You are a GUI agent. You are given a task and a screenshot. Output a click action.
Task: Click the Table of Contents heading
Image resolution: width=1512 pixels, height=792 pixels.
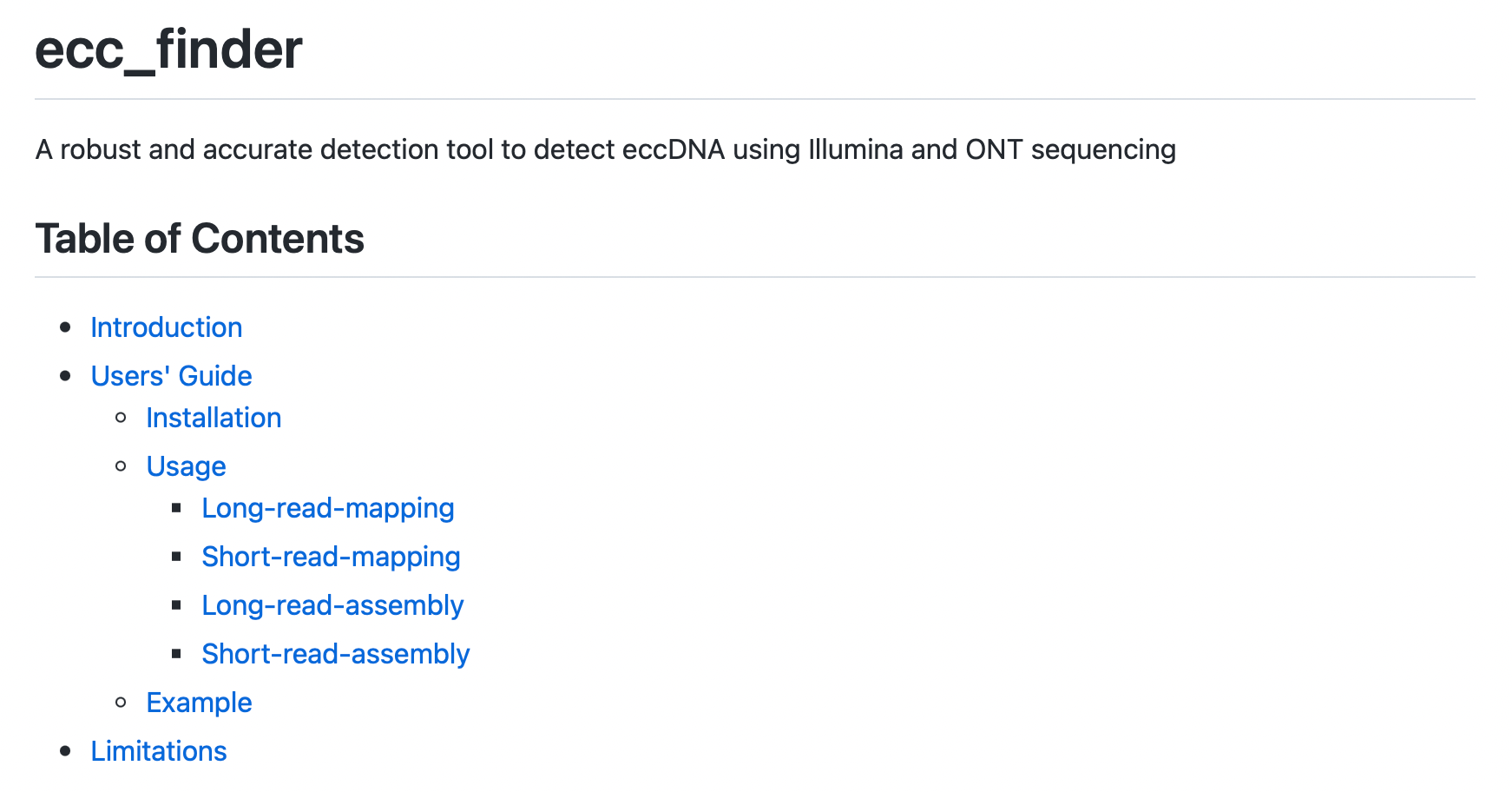tap(200, 239)
